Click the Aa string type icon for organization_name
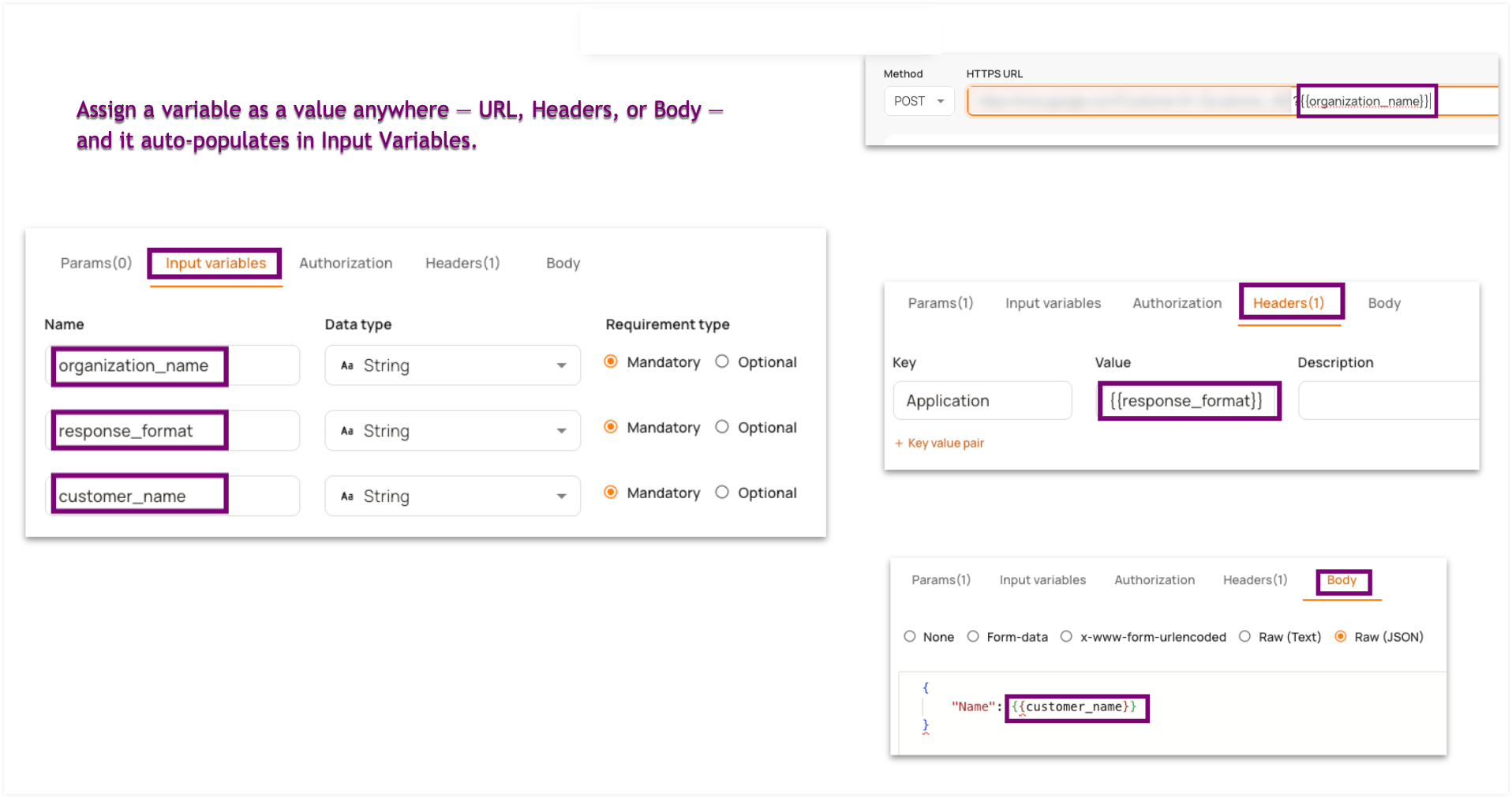Viewport: 1512px width, 798px height. tap(346, 365)
